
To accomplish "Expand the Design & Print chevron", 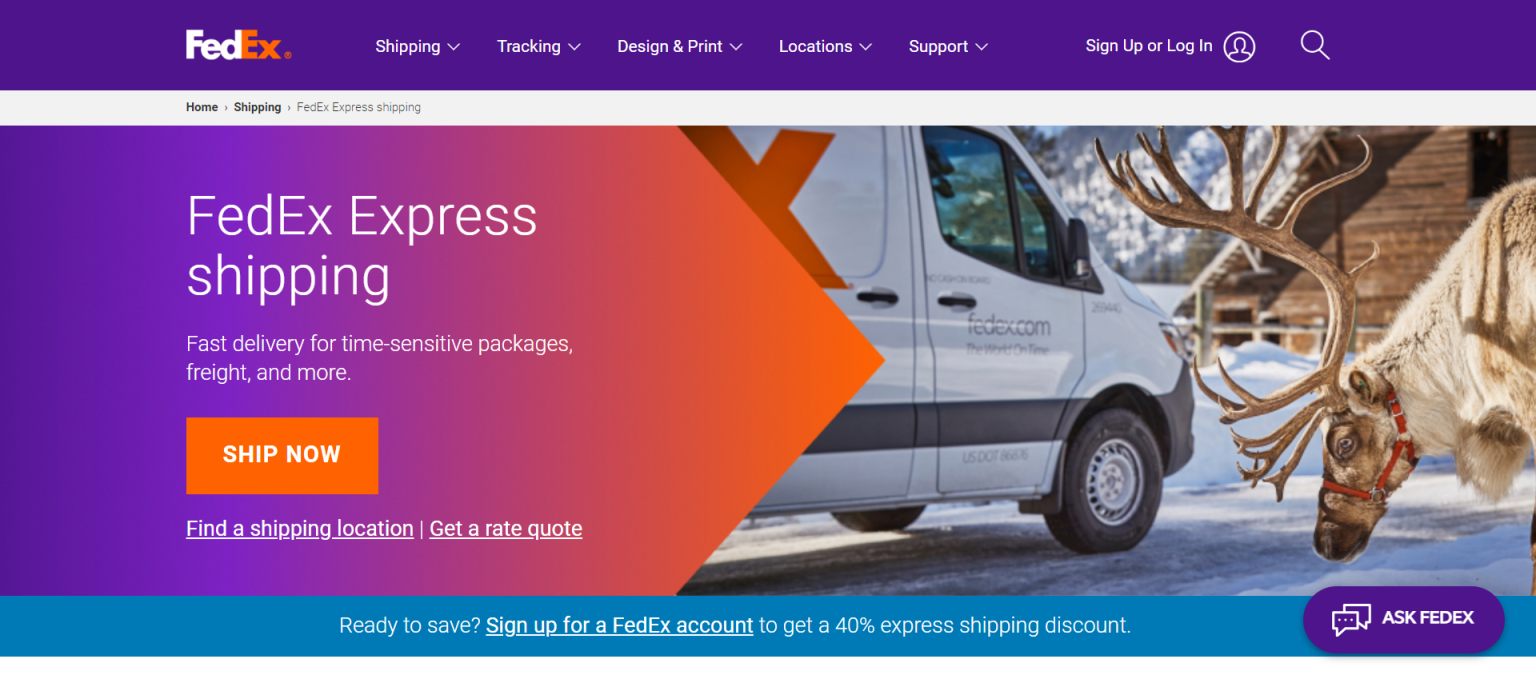I will click(x=736, y=47).
